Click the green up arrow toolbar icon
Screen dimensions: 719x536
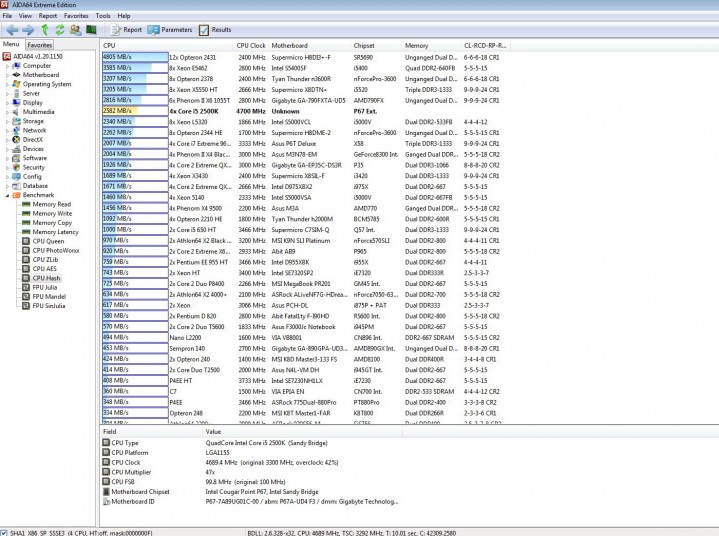(44, 30)
